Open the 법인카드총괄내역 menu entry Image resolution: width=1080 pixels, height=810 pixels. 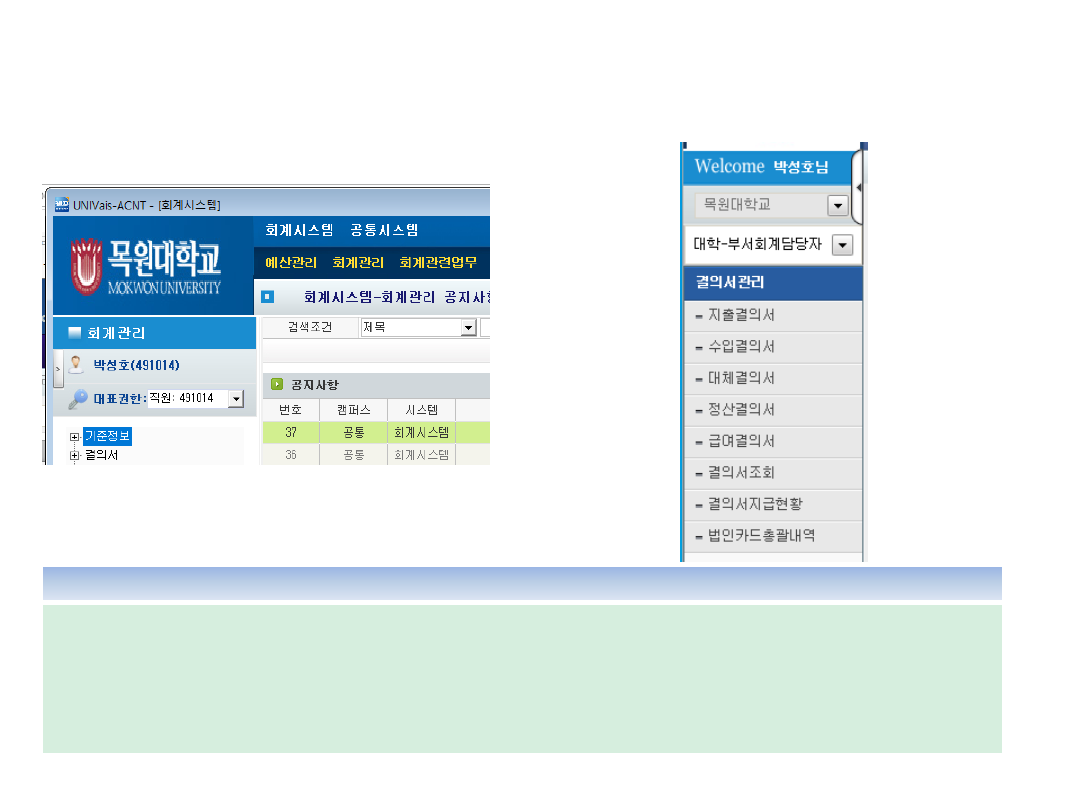pyautogui.click(x=761, y=535)
